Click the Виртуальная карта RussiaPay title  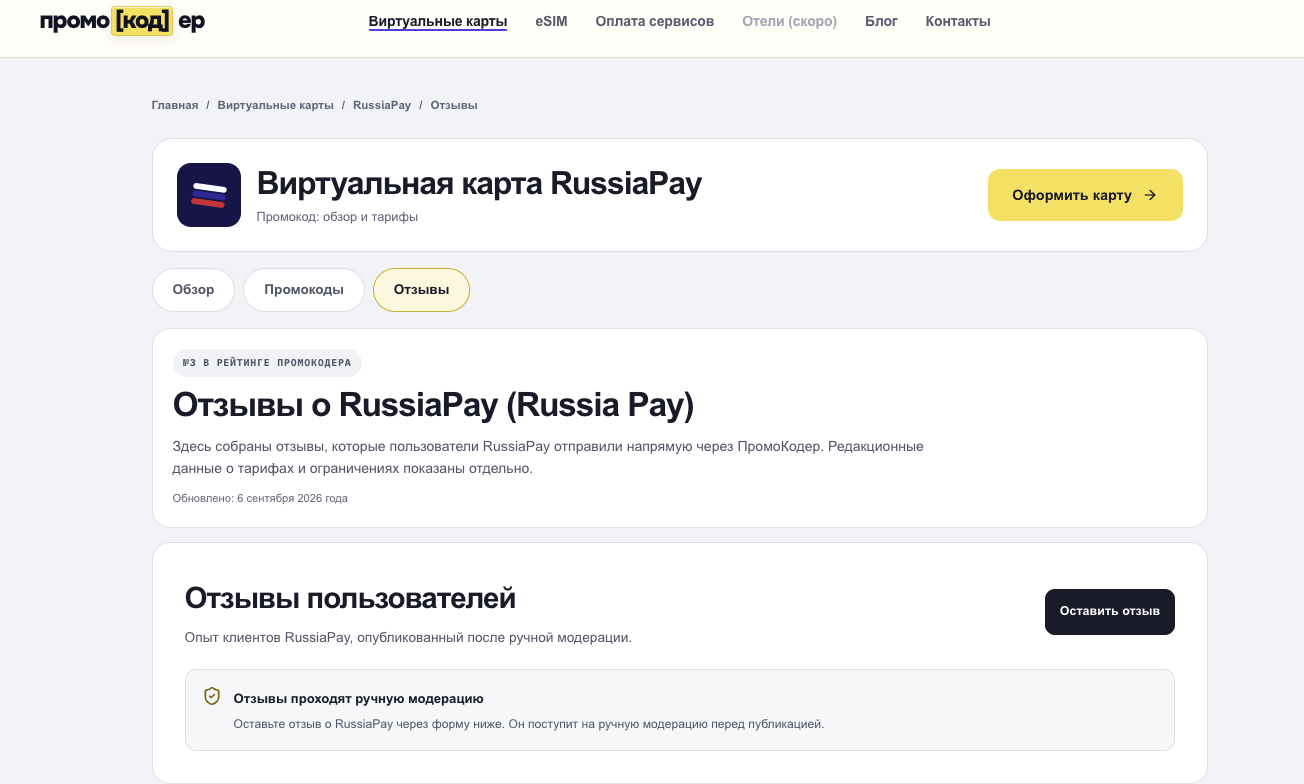click(x=479, y=184)
